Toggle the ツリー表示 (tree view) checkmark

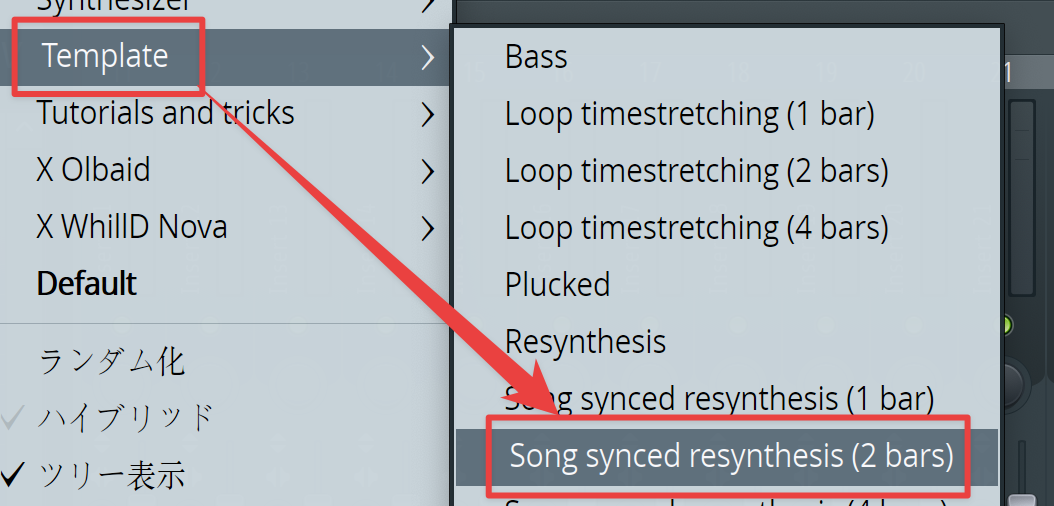(111, 475)
